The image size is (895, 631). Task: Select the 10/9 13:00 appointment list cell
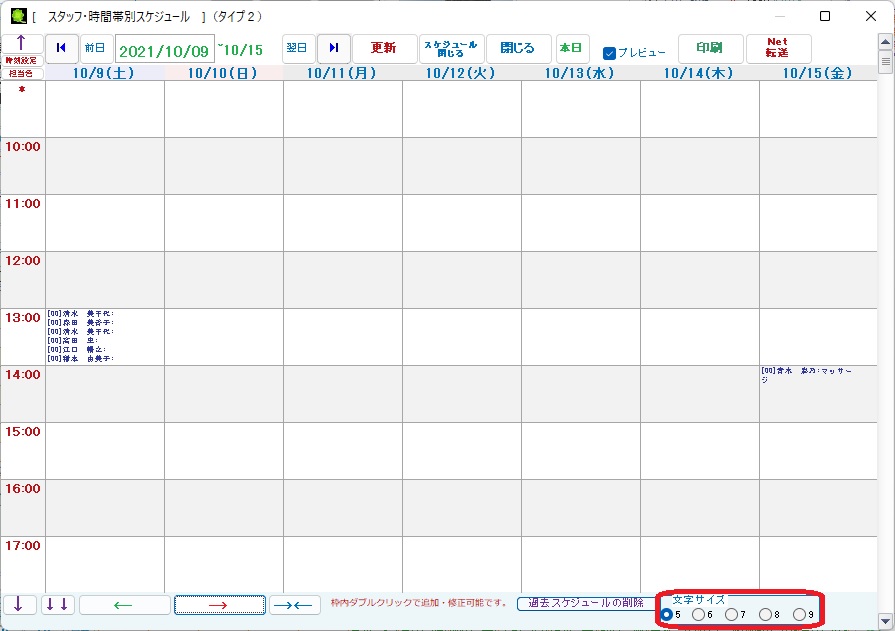[105, 337]
